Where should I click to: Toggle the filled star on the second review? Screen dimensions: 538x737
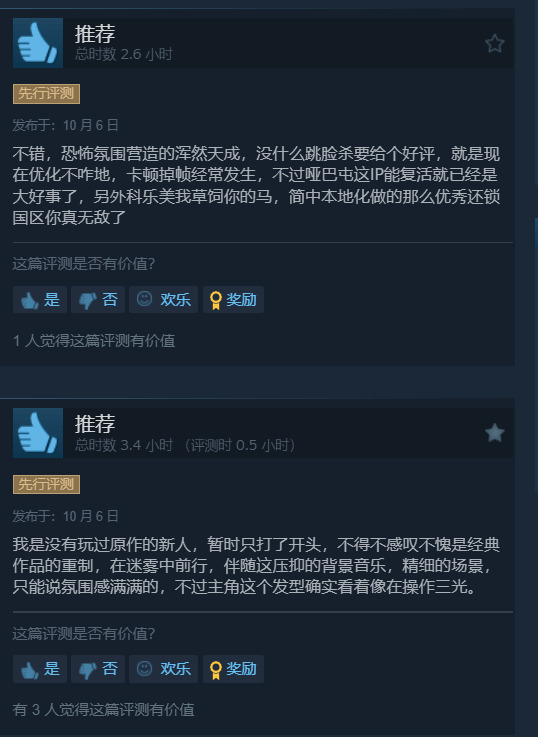494,433
